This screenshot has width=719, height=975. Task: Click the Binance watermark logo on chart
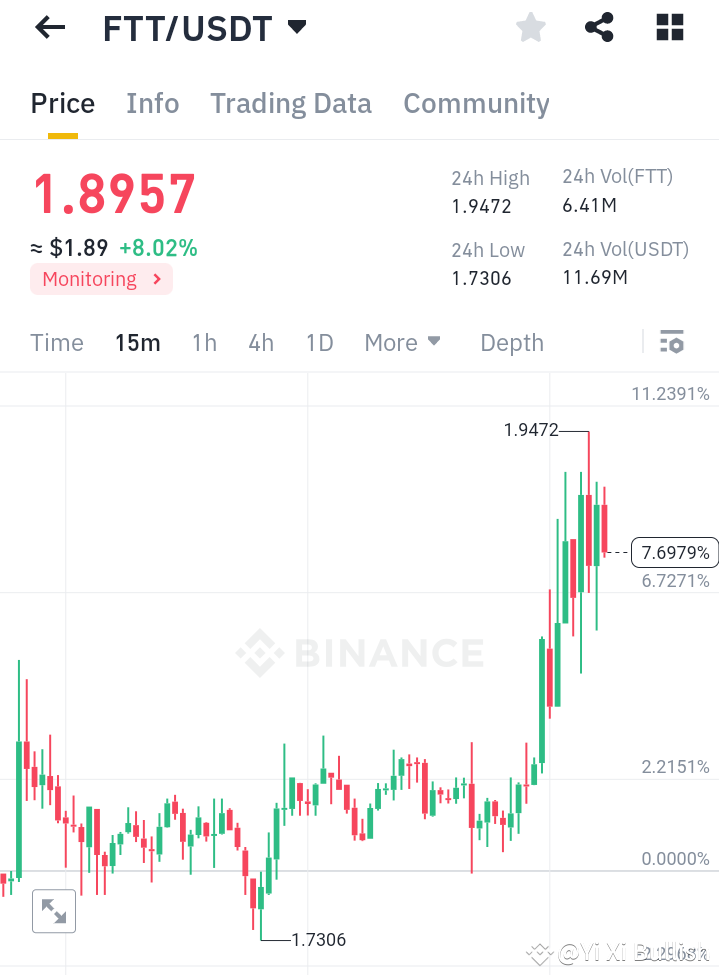[360, 654]
